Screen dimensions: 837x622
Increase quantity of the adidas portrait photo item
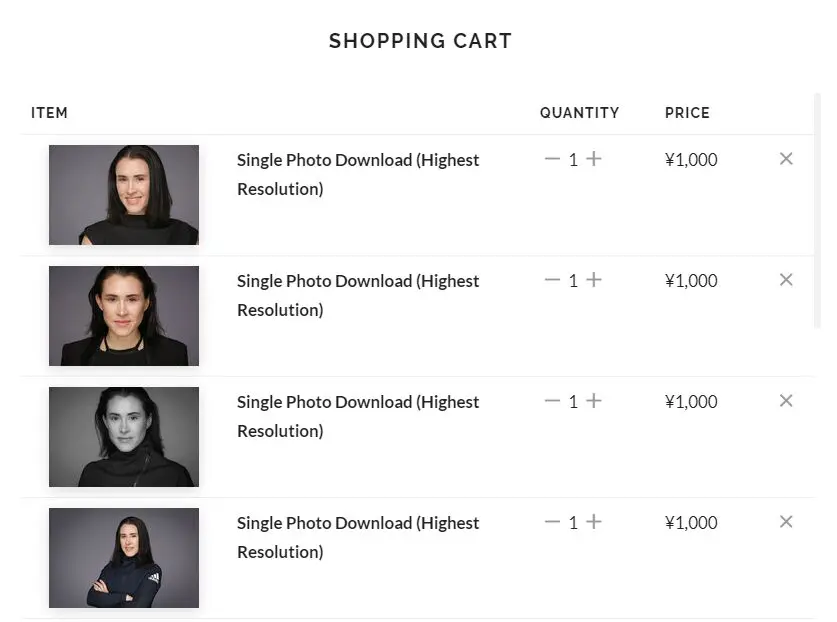593,522
